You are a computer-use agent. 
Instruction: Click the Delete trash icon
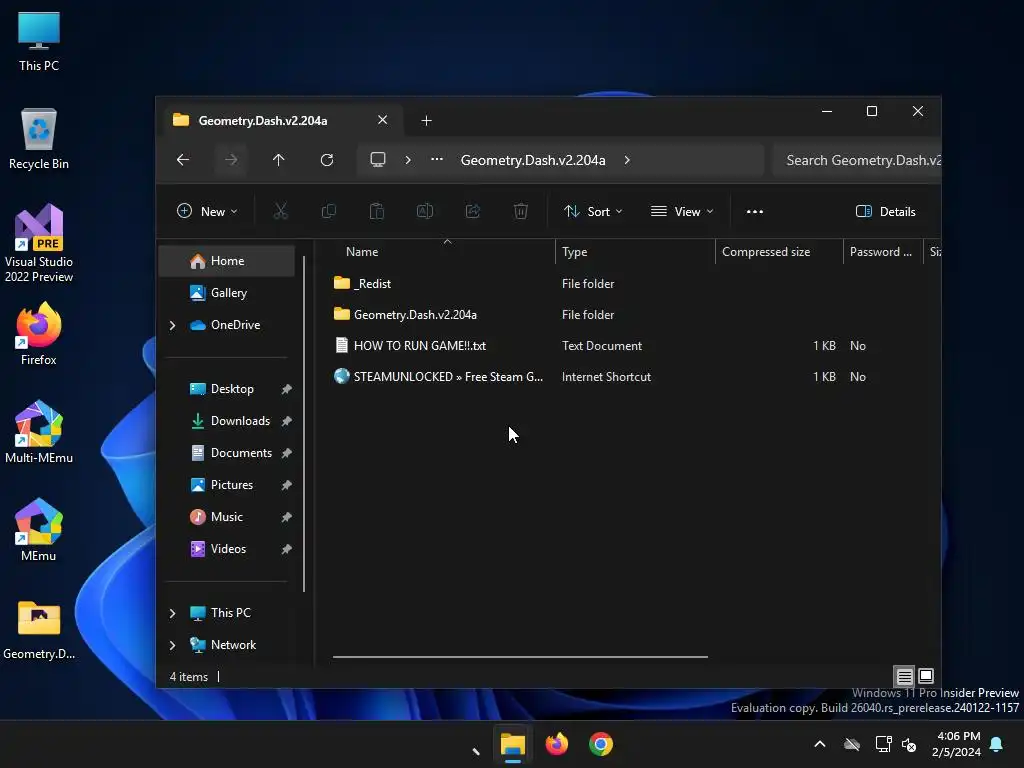coord(521,212)
